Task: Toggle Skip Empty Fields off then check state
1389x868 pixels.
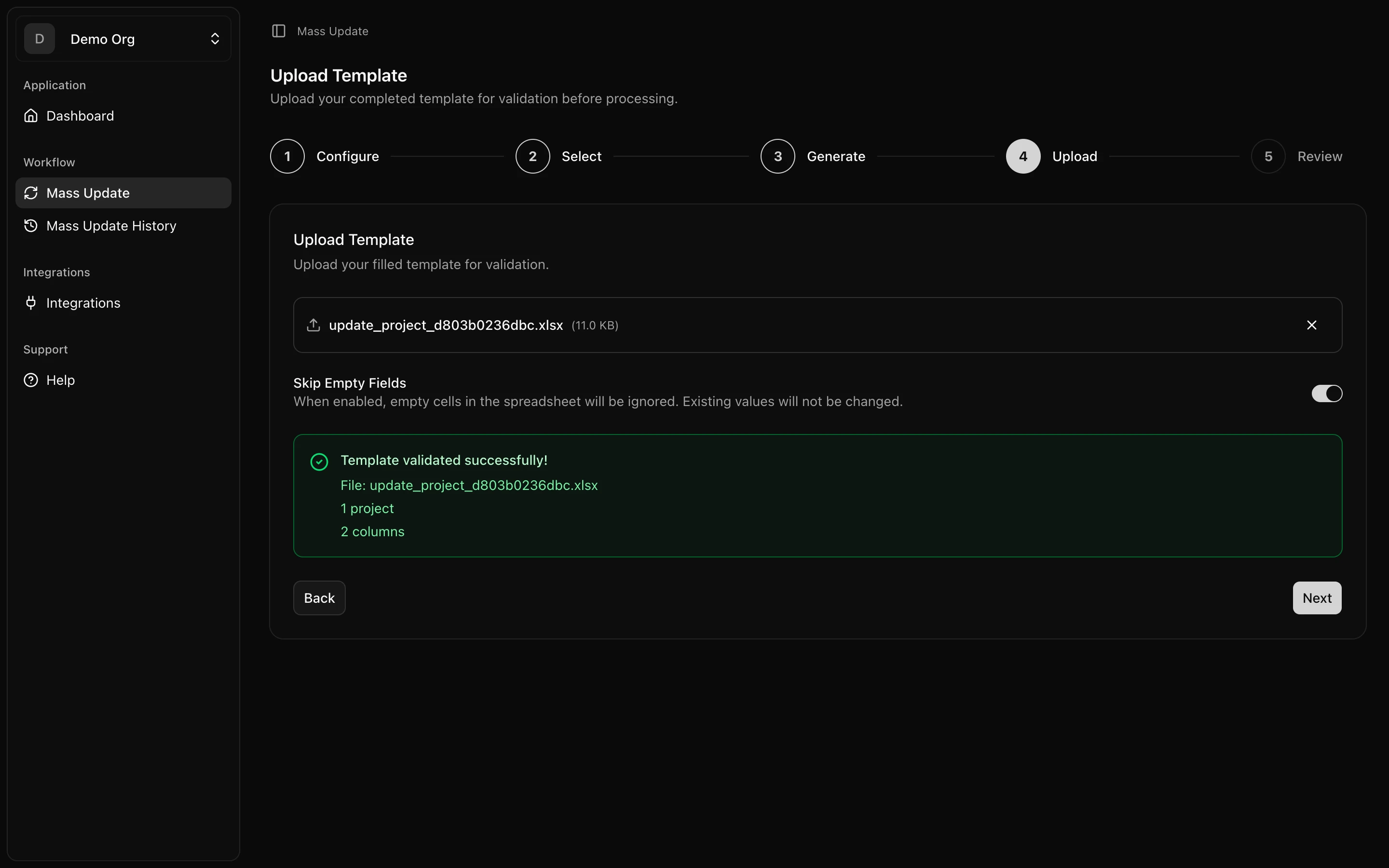Action: tap(1326, 393)
